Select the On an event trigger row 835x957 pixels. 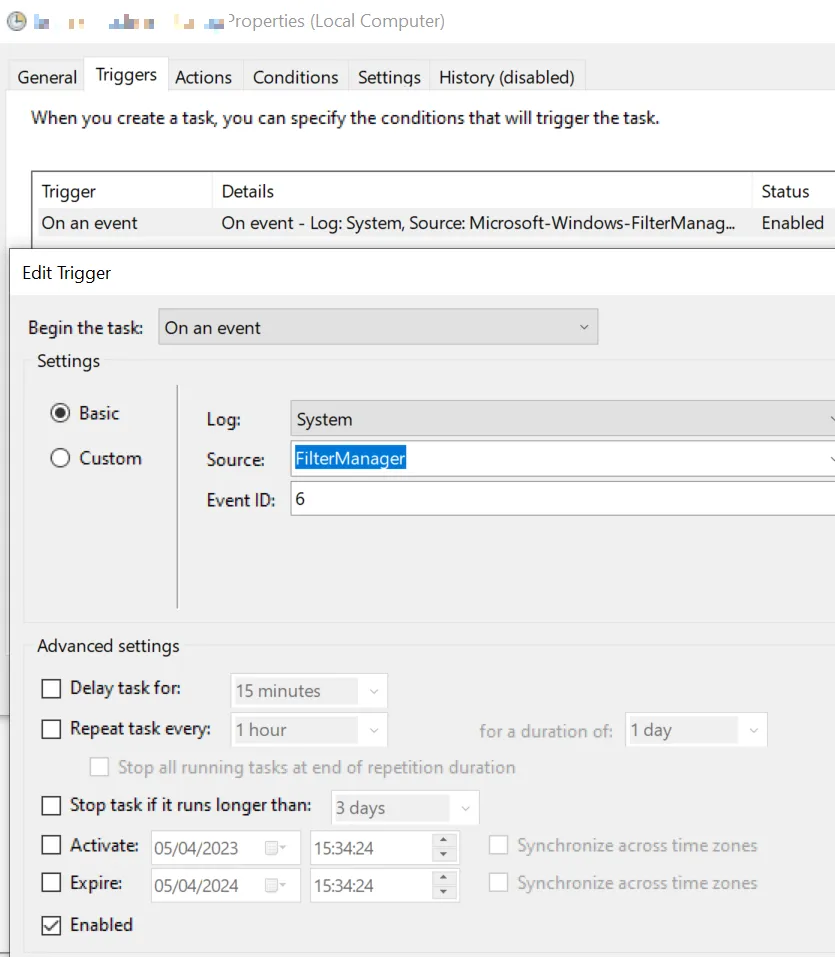click(400, 223)
